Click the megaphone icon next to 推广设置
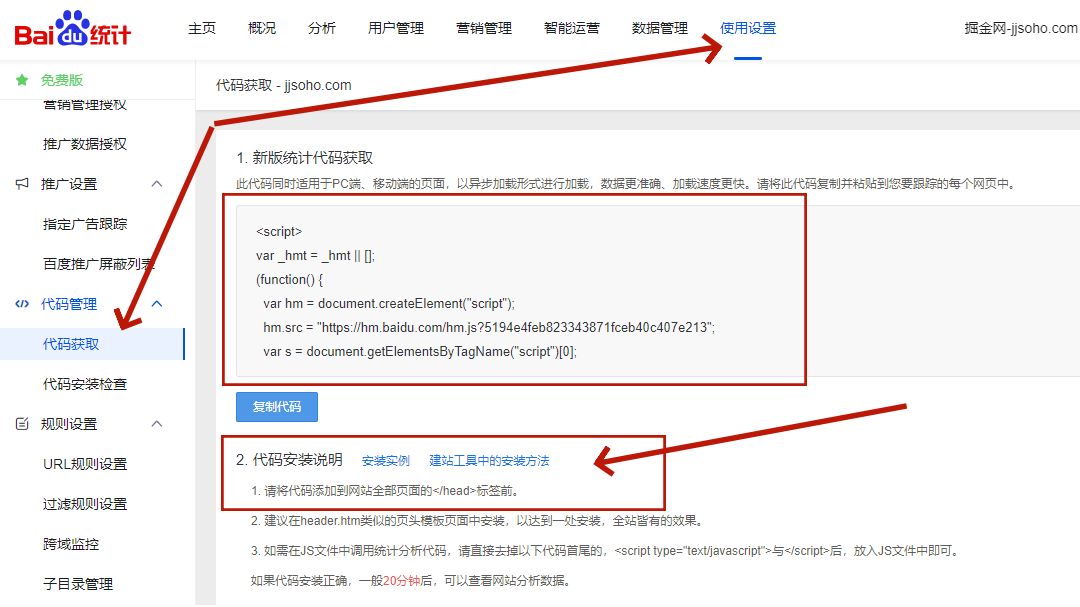 22,184
